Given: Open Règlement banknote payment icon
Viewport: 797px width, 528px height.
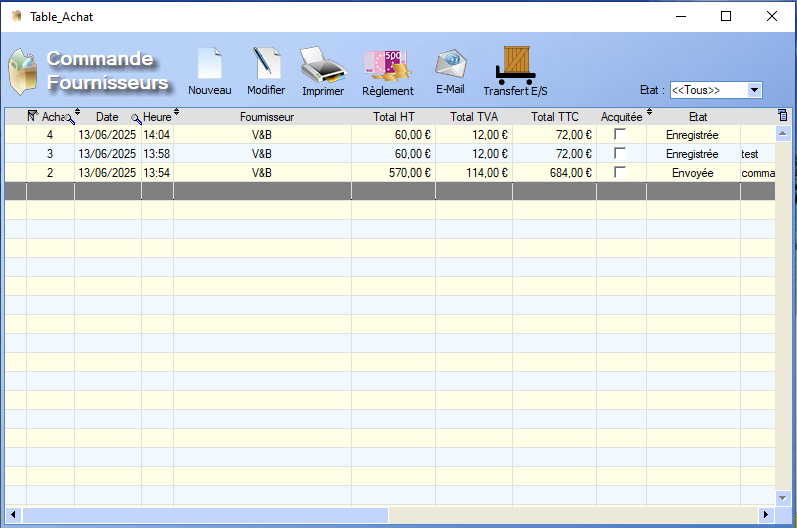Looking at the screenshot, I should tap(387, 65).
